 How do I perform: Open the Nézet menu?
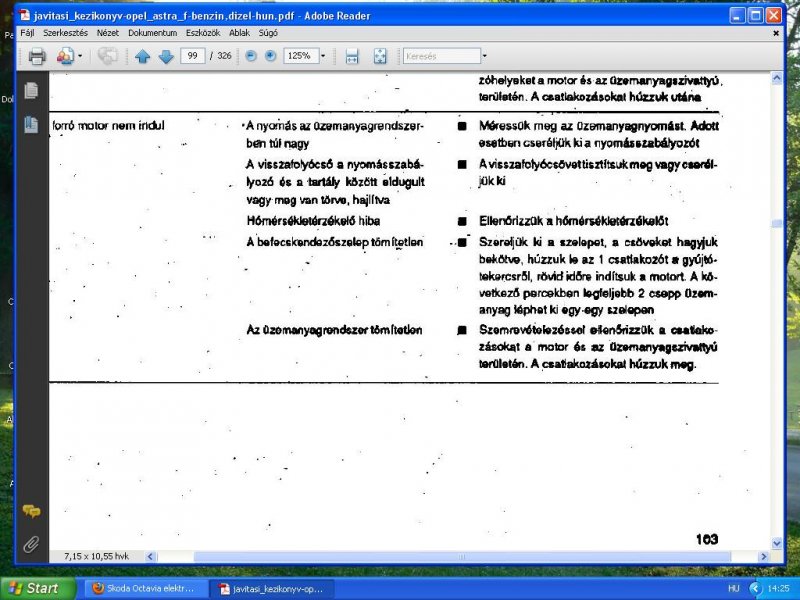click(x=108, y=33)
